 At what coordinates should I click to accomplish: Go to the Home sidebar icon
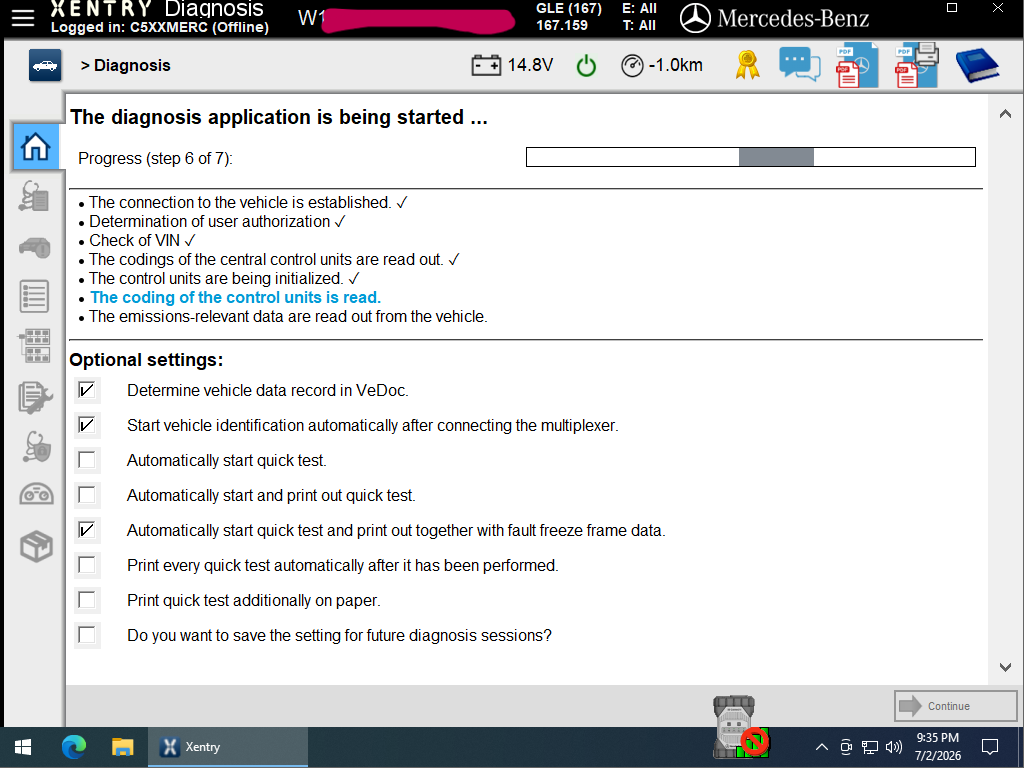35,146
